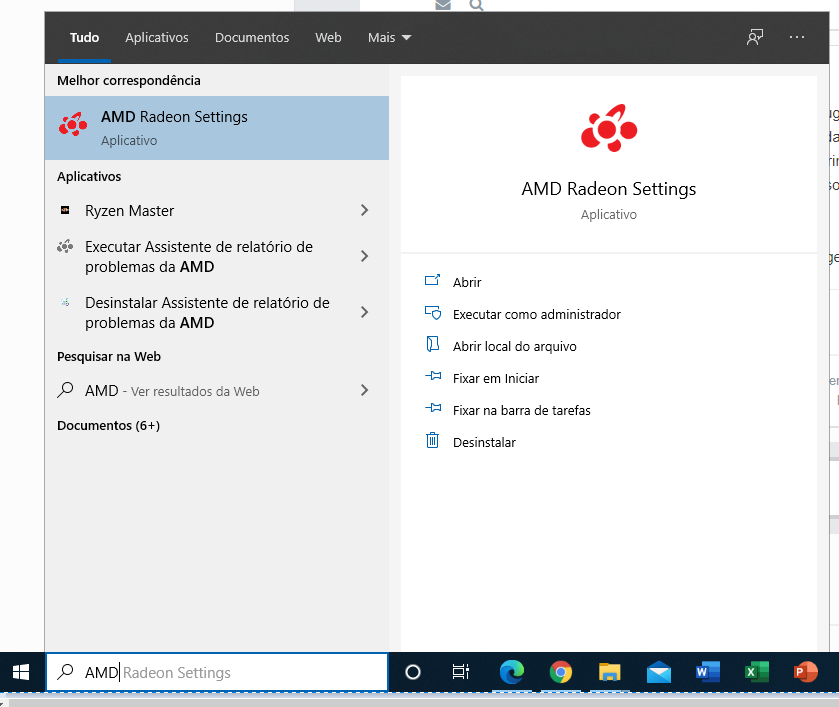Click the large AMD Radeon Settings logo in preview pane
The image size is (839, 707).
609,128
